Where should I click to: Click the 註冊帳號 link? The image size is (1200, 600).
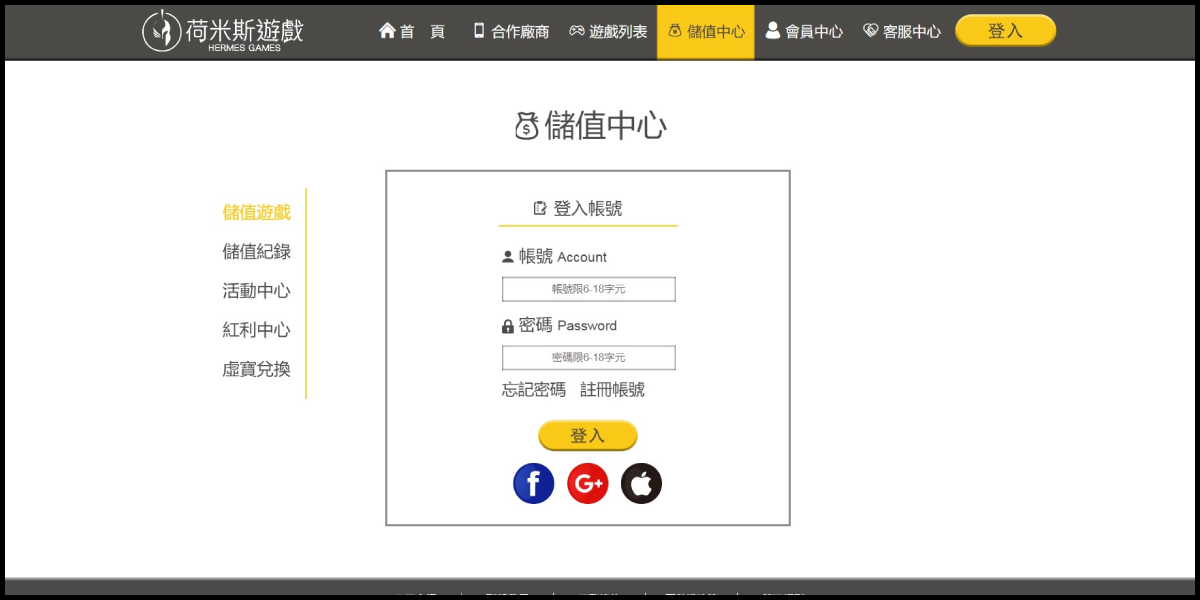coord(612,390)
